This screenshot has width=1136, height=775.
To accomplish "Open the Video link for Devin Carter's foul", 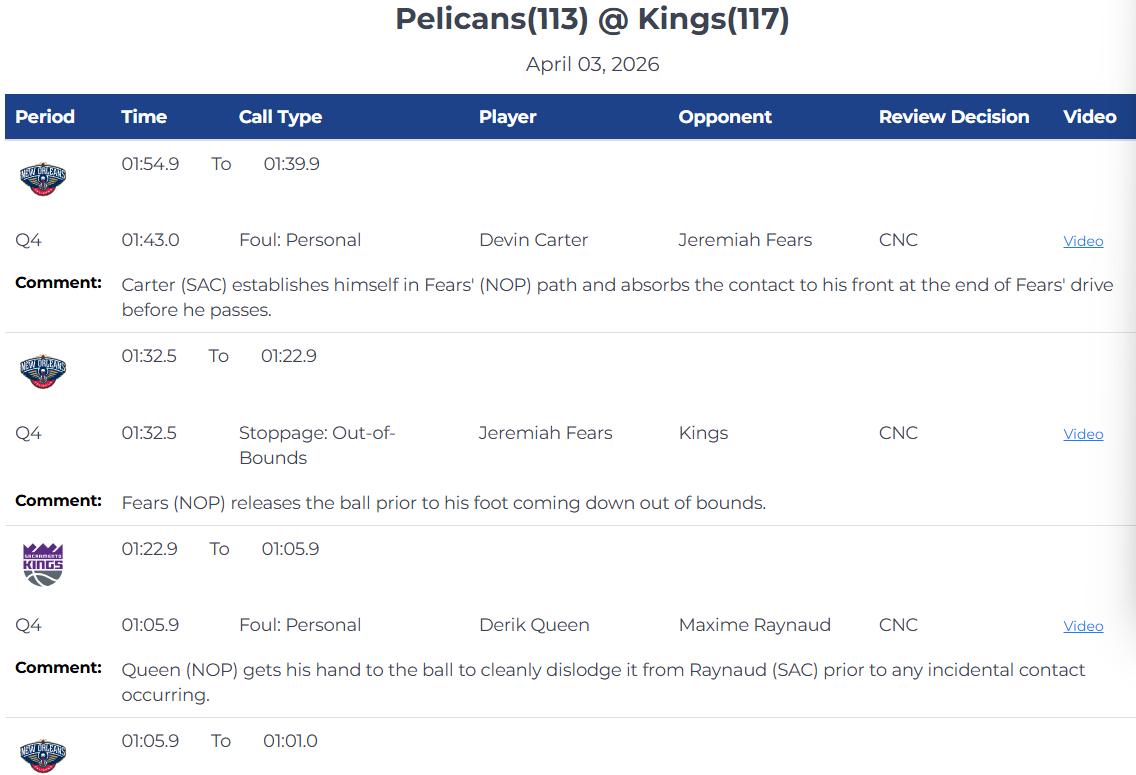I will pos(1083,241).
